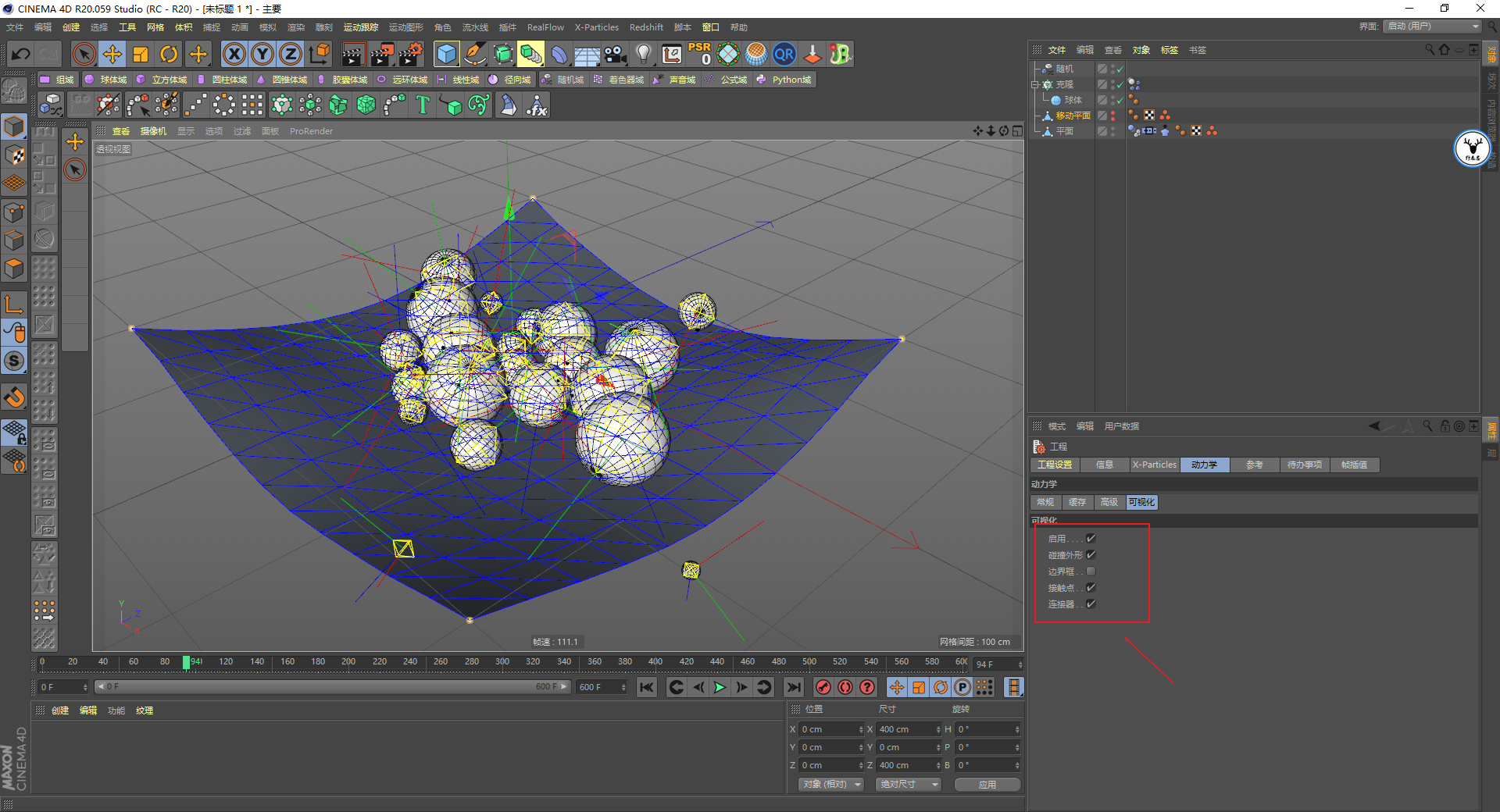
Task: Click the camera object icon
Action: click(x=616, y=54)
